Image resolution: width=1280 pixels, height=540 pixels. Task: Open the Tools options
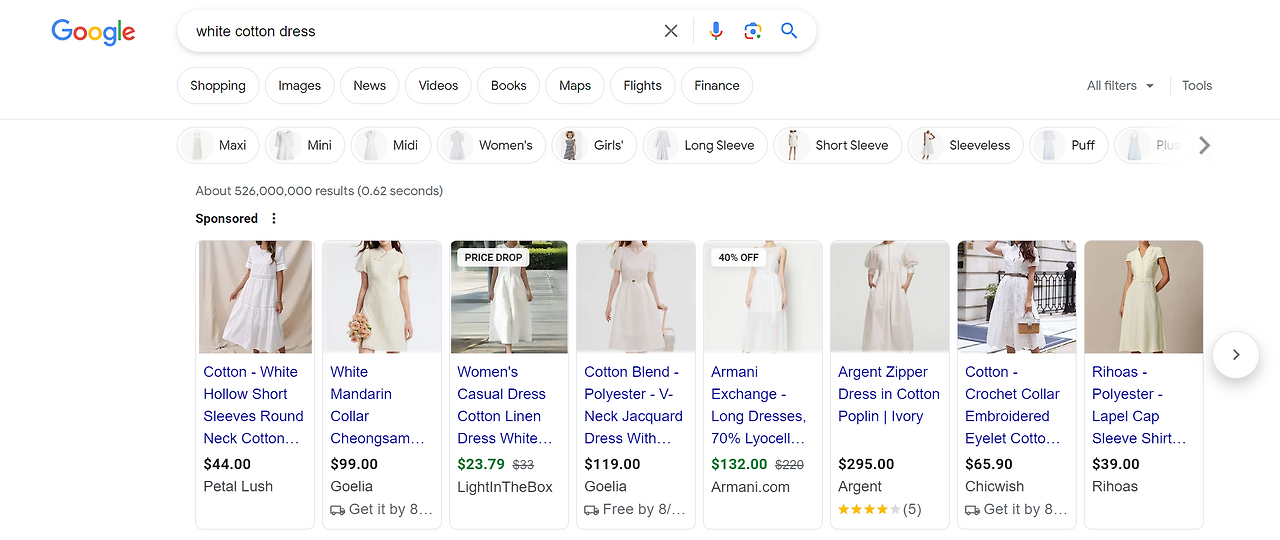1197,86
